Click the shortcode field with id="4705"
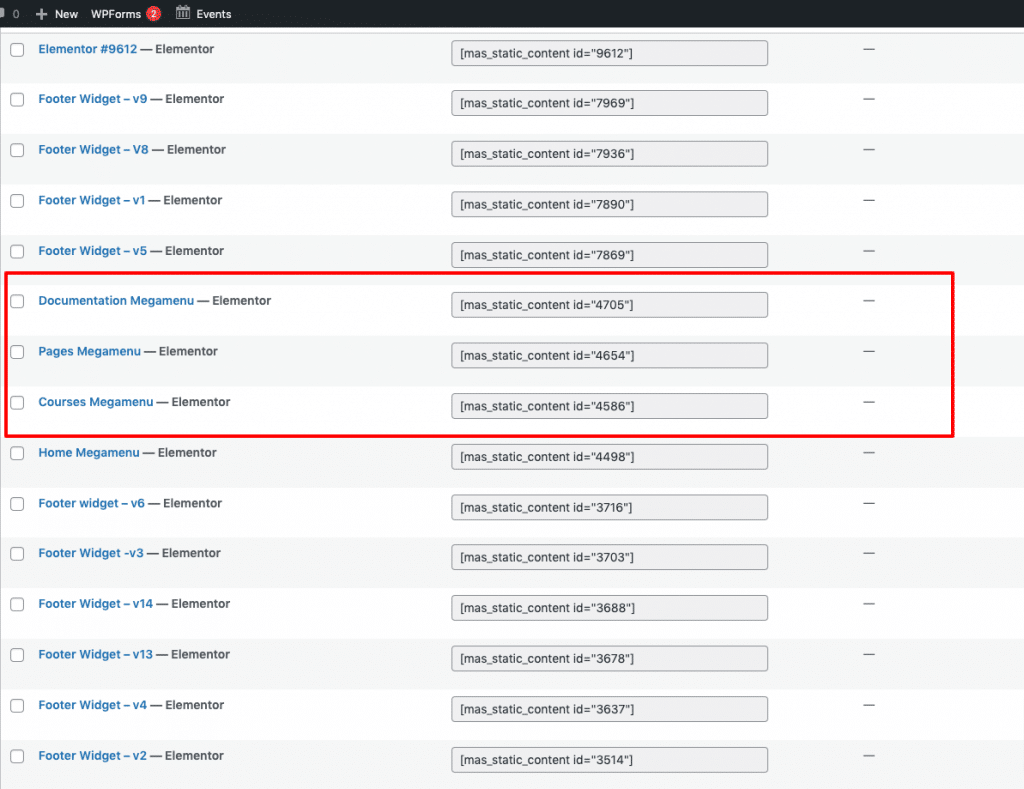The height and width of the screenshot is (789, 1024). (x=609, y=305)
